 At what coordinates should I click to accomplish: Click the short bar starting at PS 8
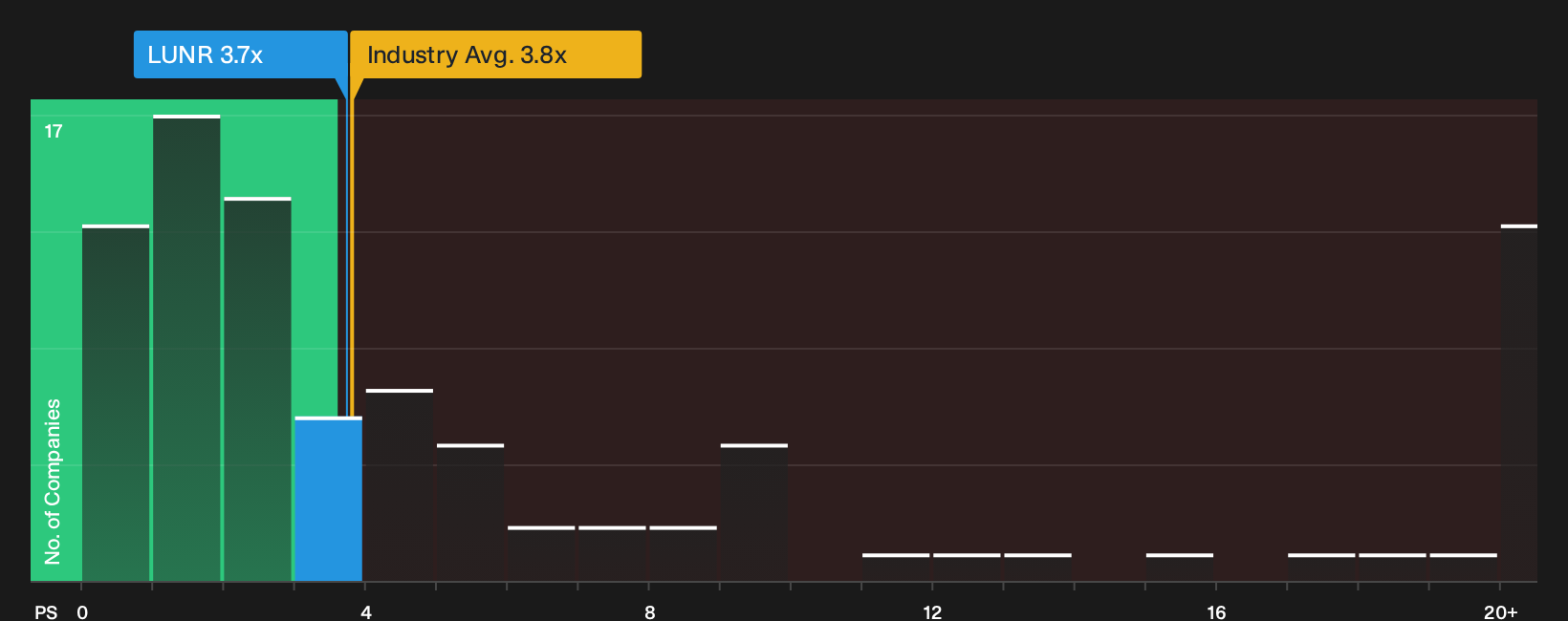[683, 554]
